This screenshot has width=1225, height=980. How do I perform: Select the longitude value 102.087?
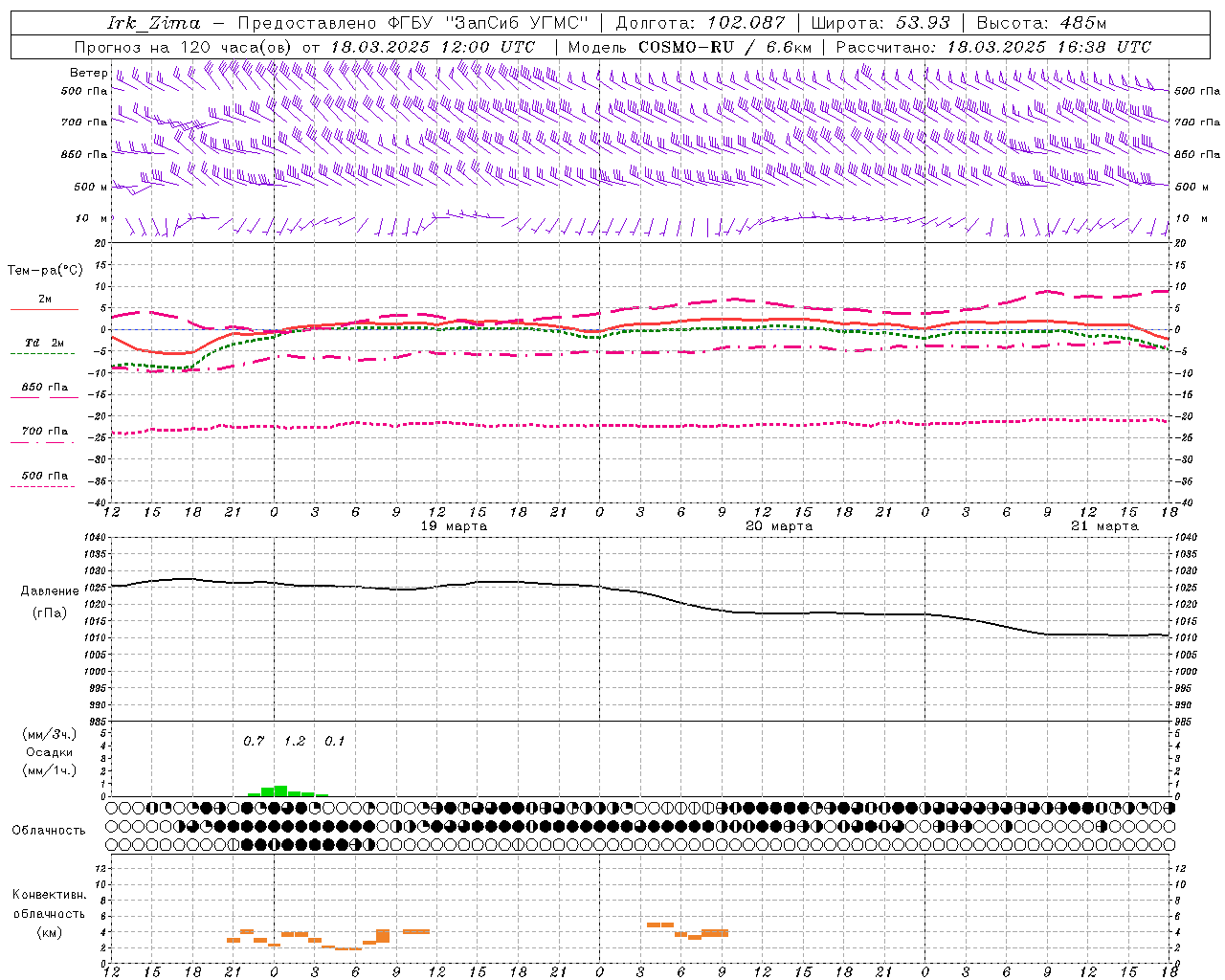pyautogui.click(x=746, y=23)
